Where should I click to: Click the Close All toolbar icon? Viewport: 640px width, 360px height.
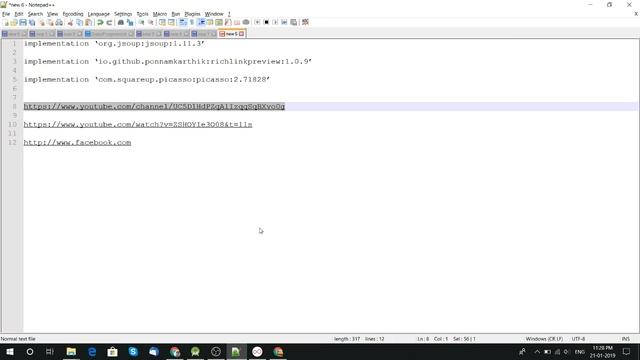coord(50,22)
